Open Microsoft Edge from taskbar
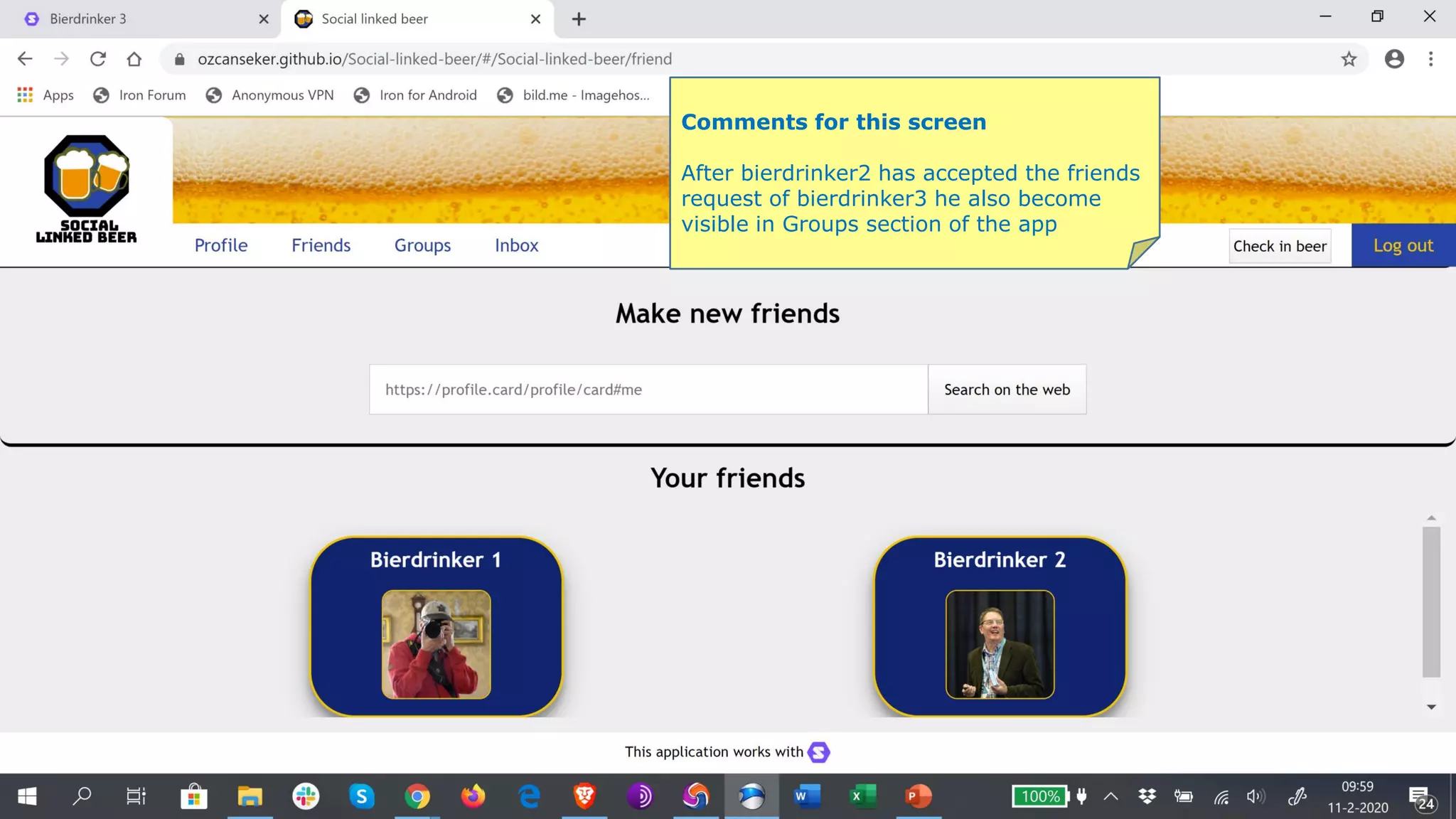The height and width of the screenshot is (819, 1456). coord(529,796)
